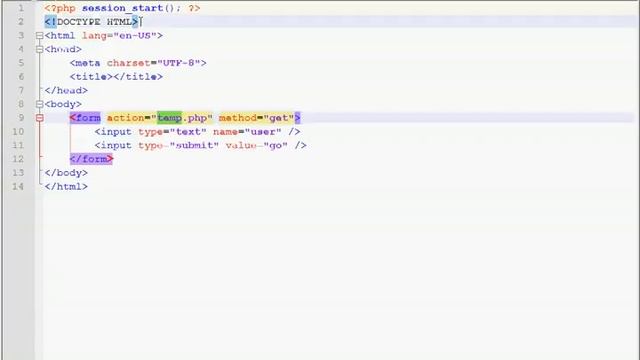This screenshot has width=640, height=360.
Task: Click the closing head tag
Action: 66,91
